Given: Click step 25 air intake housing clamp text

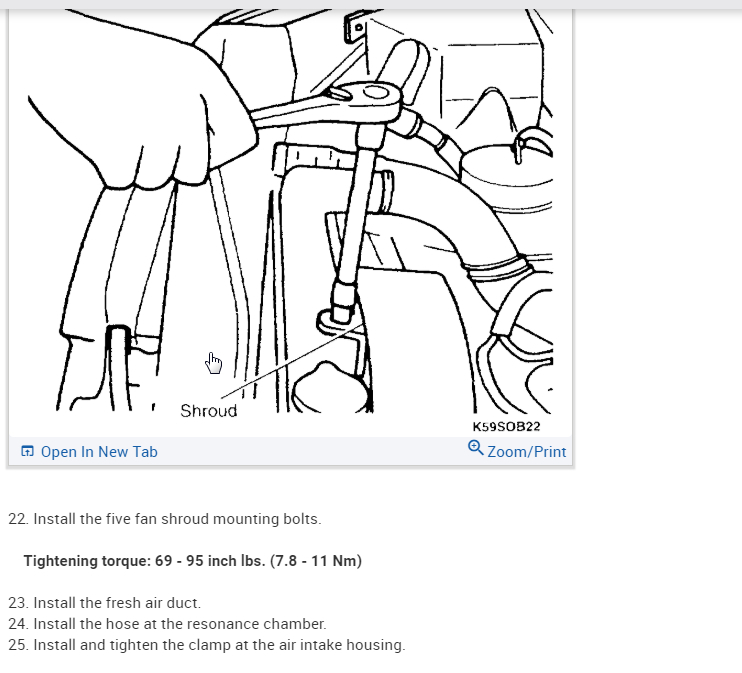Looking at the screenshot, I should pyautogui.click(x=207, y=645).
